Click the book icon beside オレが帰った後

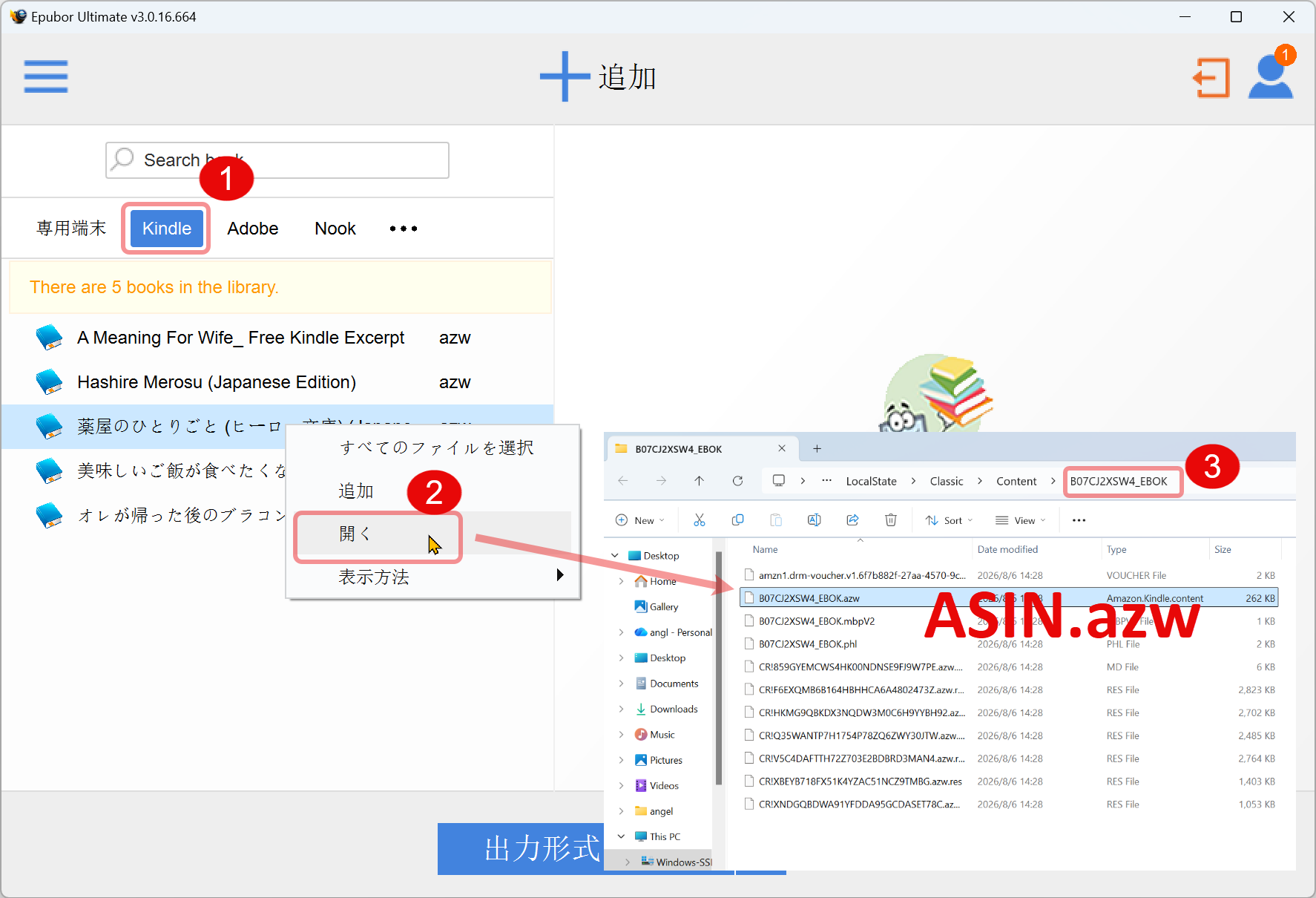(x=50, y=515)
